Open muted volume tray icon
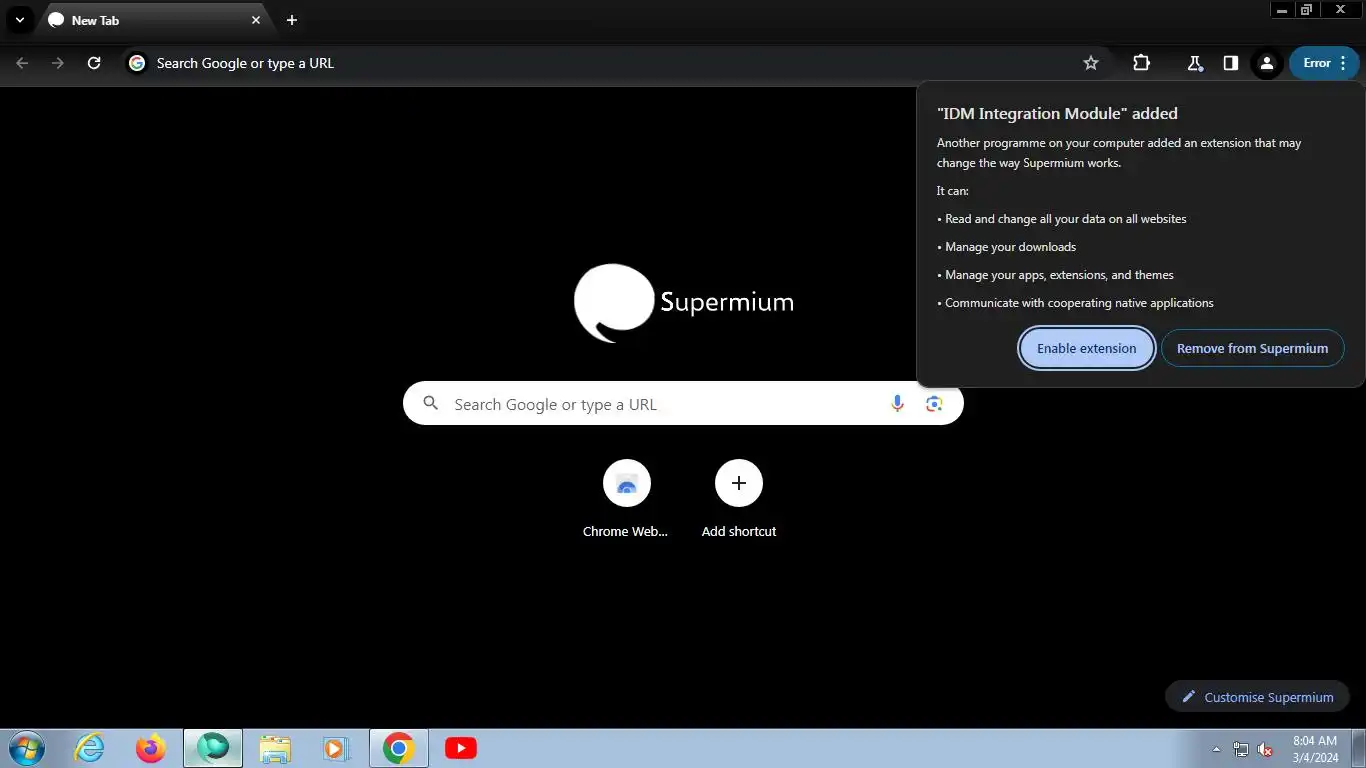Viewport: 1366px width, 768px height. [1265, 749]
